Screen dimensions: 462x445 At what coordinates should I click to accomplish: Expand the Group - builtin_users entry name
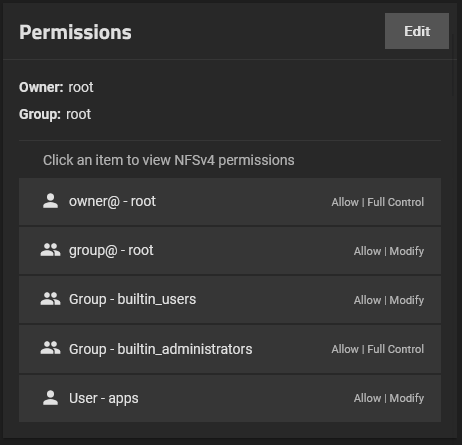[x=132, y=299]
